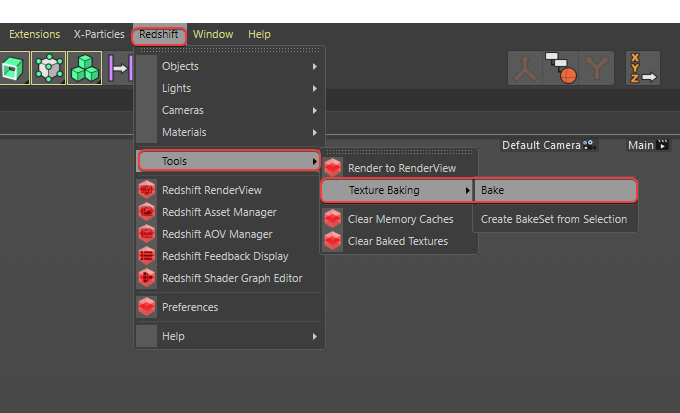Expand the Lights submenu
The image size is (680, 413).
pos(230,88)
